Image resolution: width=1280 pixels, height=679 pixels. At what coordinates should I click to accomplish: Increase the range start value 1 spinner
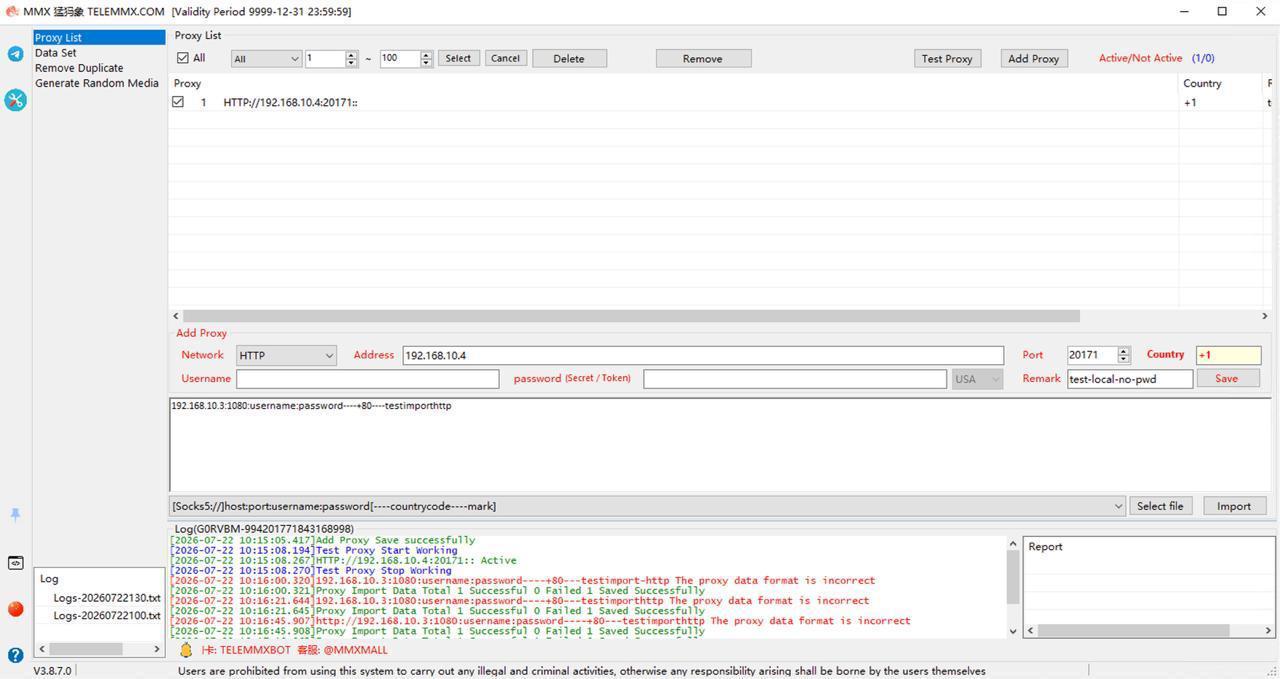351,54
